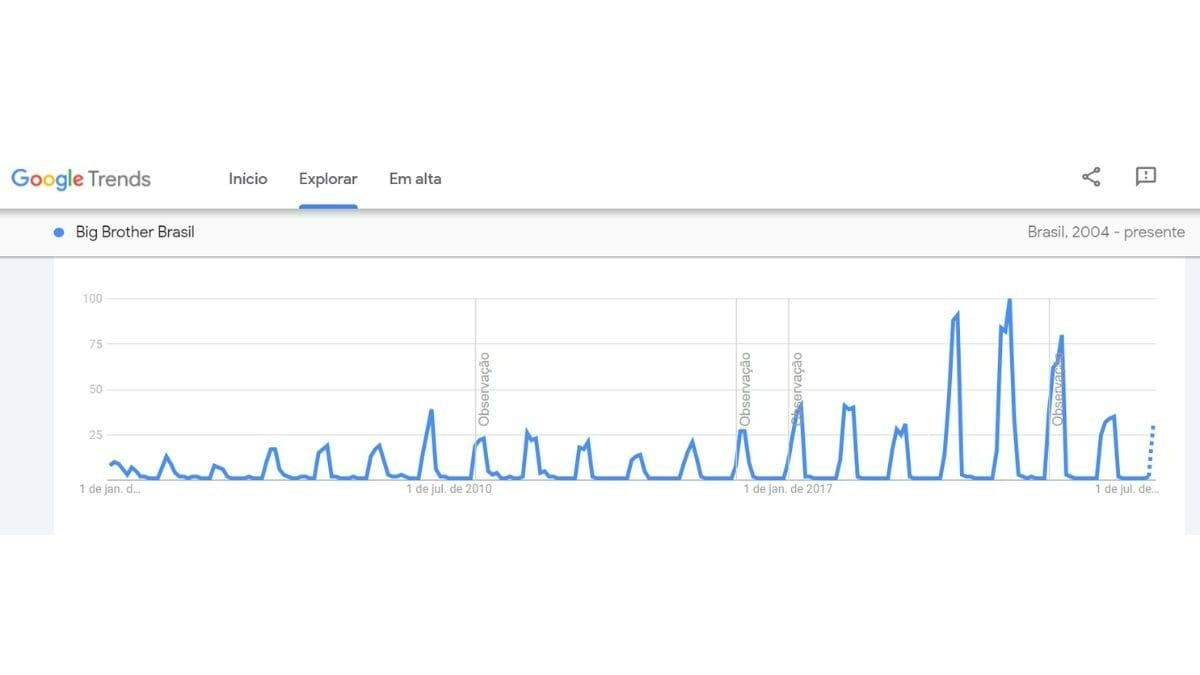
Task: Open the Em alta tab
Action: point(415,179)
